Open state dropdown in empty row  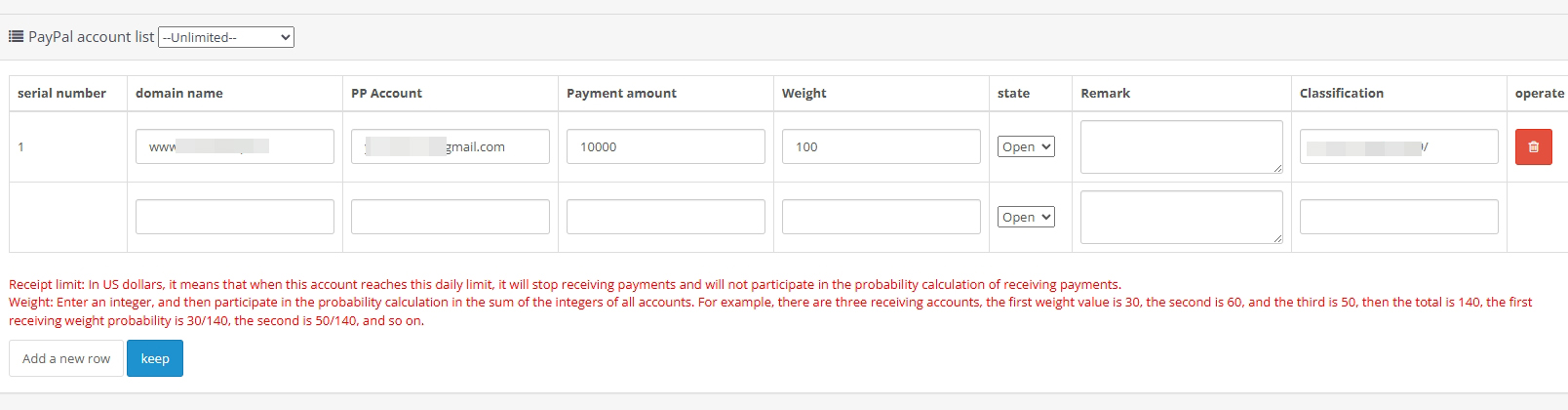point(1026,217)
